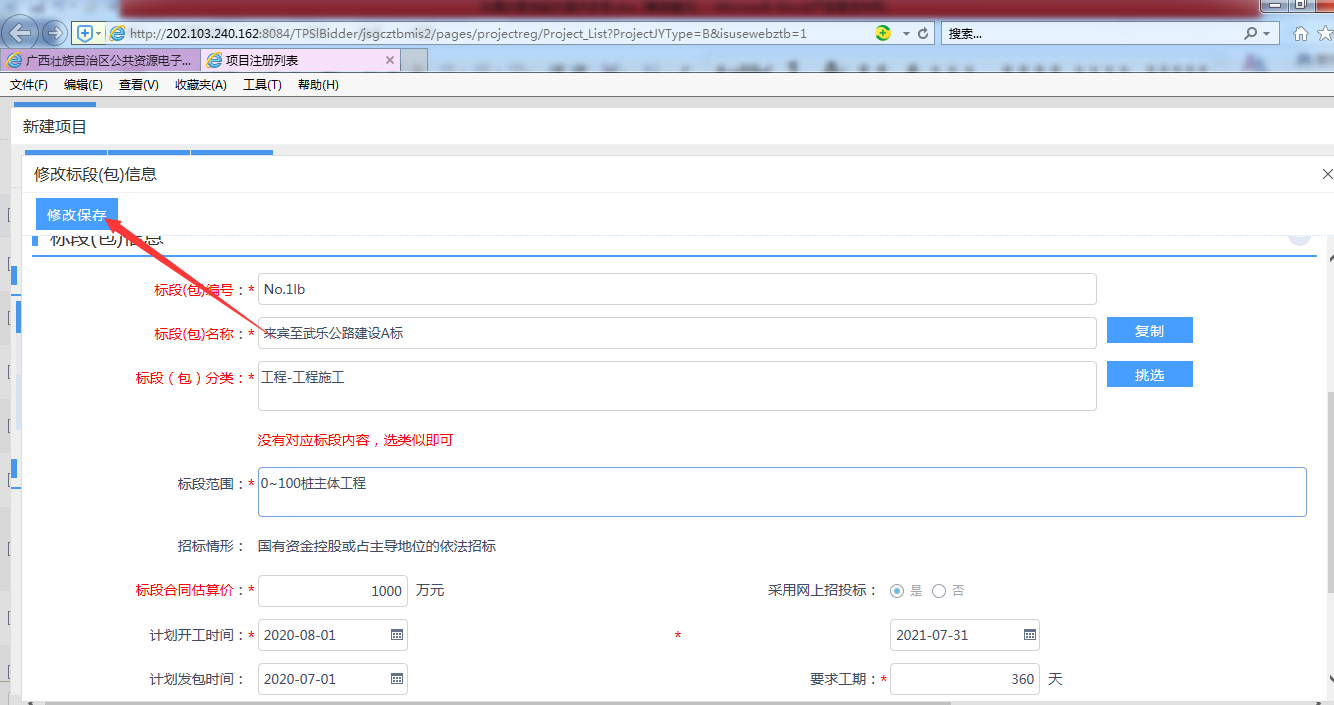1334x705 pixels.
Task: Click the browser back arrow button
Action: tap(22, 33)
